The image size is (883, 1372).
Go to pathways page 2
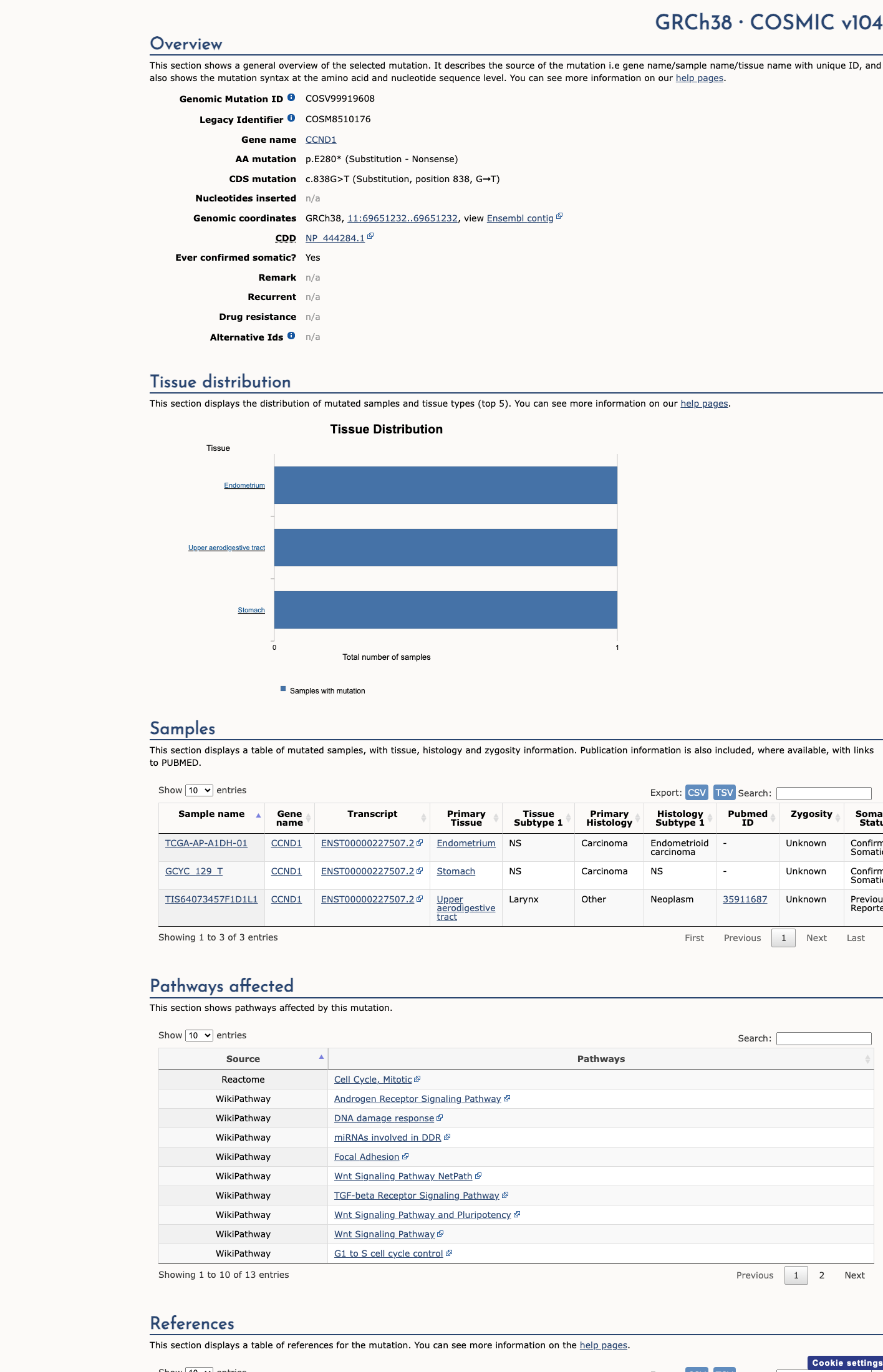821,1275
